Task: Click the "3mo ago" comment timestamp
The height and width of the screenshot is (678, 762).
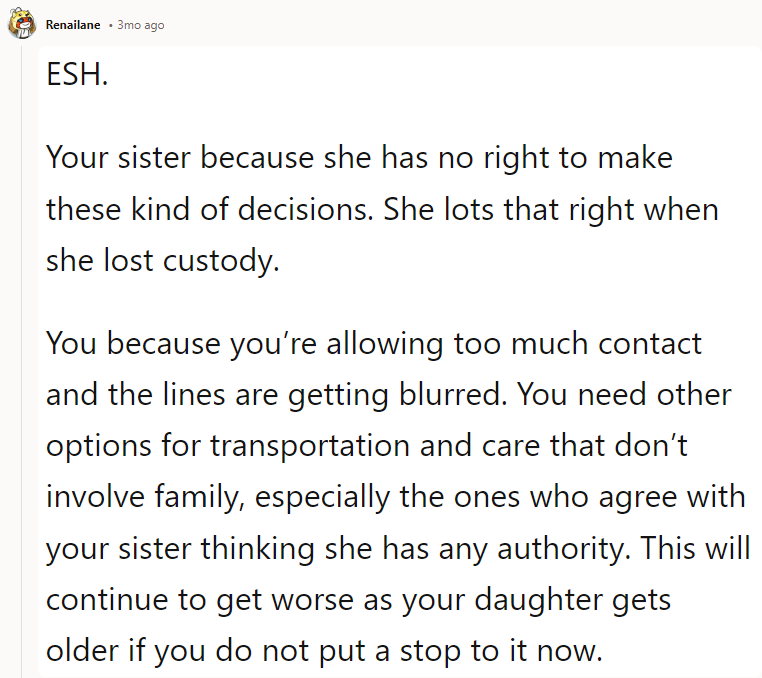Action: (x=141, y=25)
